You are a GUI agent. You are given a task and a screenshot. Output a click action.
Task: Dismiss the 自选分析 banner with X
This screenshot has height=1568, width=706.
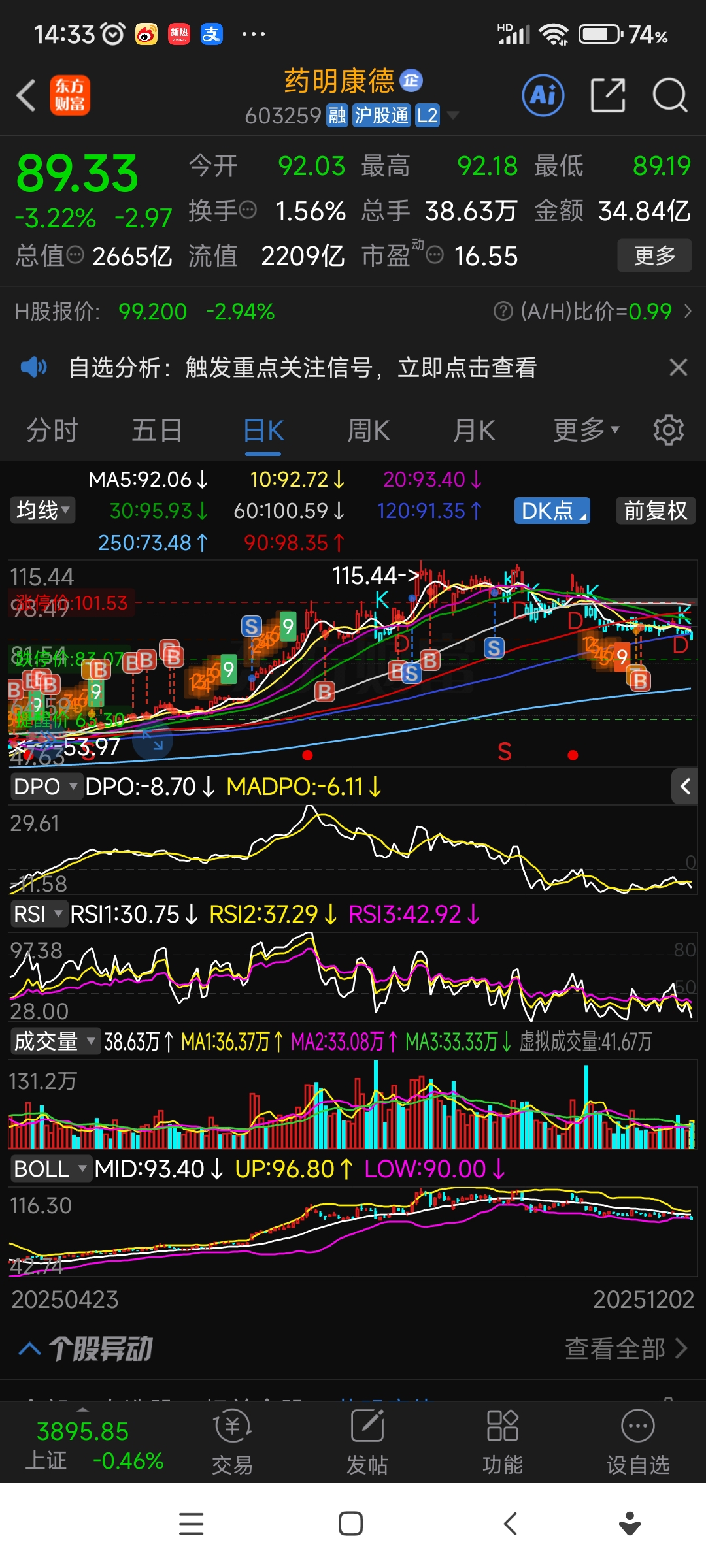tap(679, 367)
